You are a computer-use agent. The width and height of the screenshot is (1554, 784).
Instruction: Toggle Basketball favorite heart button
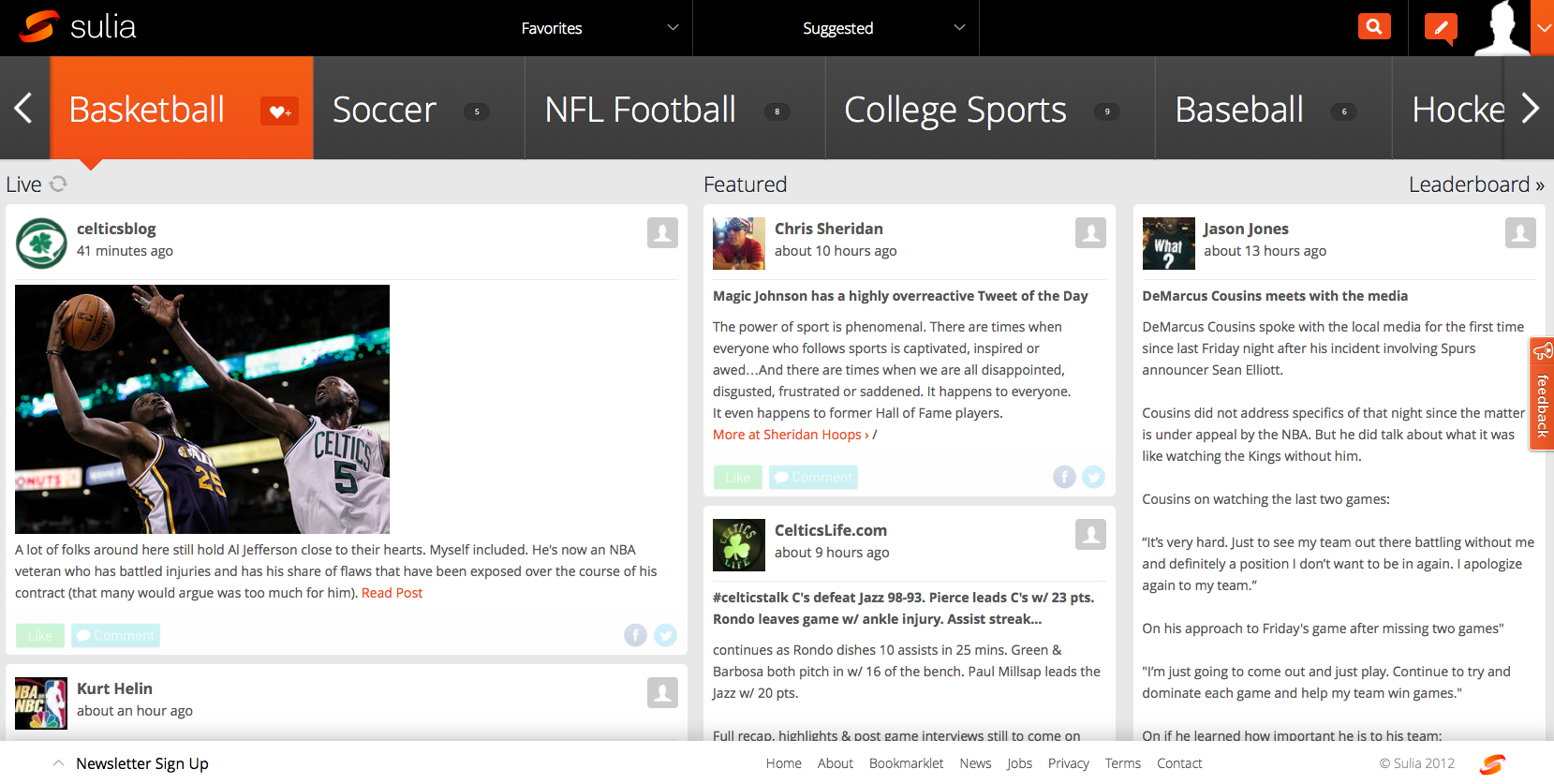279,111
